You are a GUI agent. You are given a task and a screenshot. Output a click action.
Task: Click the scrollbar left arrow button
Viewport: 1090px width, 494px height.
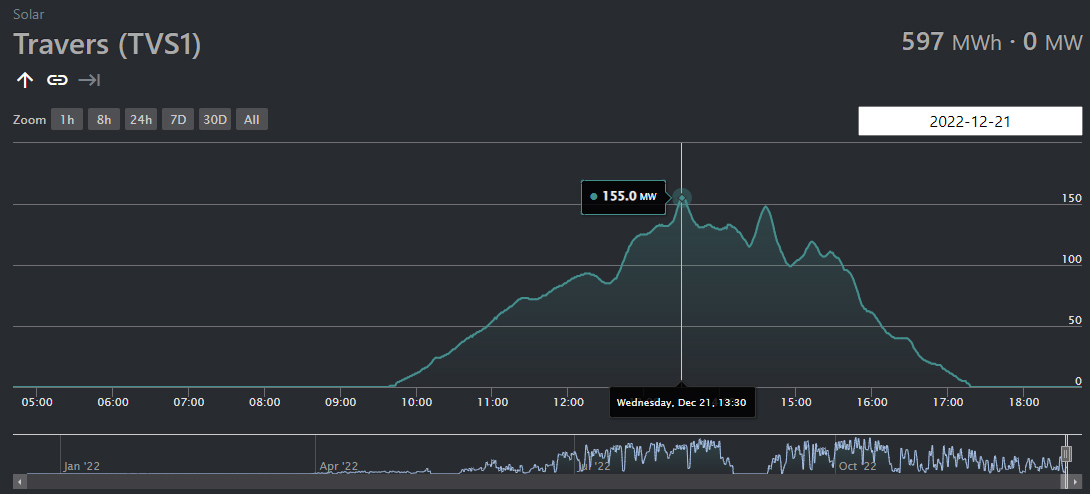click(x=21, y=482)
